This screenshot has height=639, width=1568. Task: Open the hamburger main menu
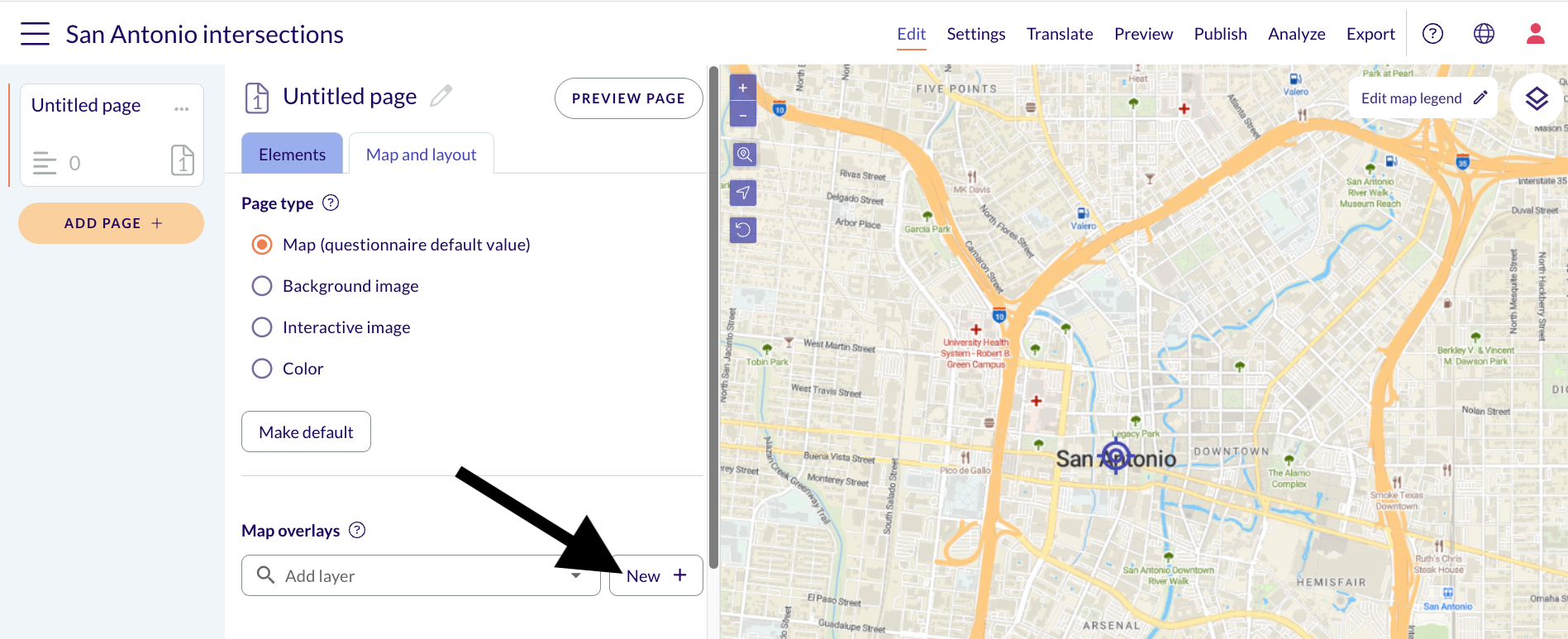coord(35,34)
